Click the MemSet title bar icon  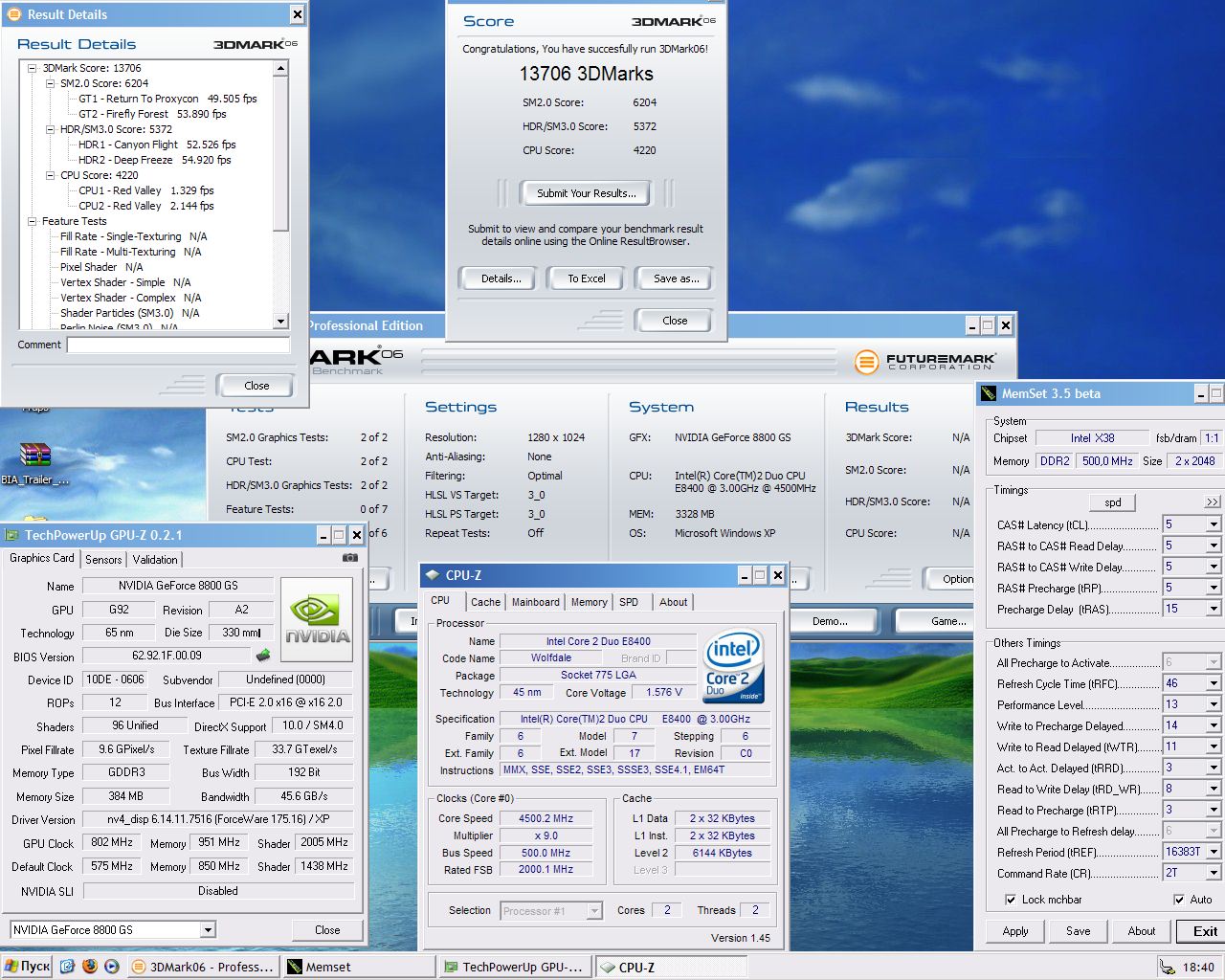(x=989, y=393)
